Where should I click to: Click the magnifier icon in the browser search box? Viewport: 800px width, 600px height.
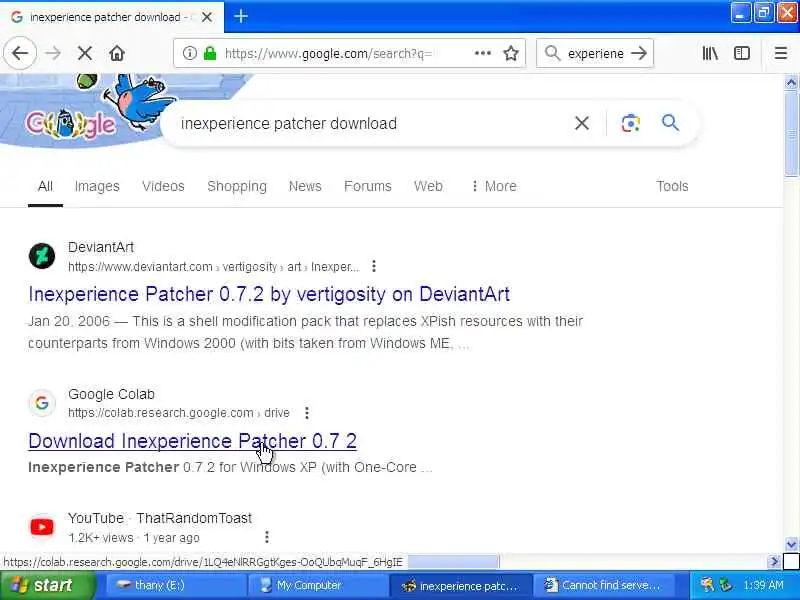coord(553,53)
